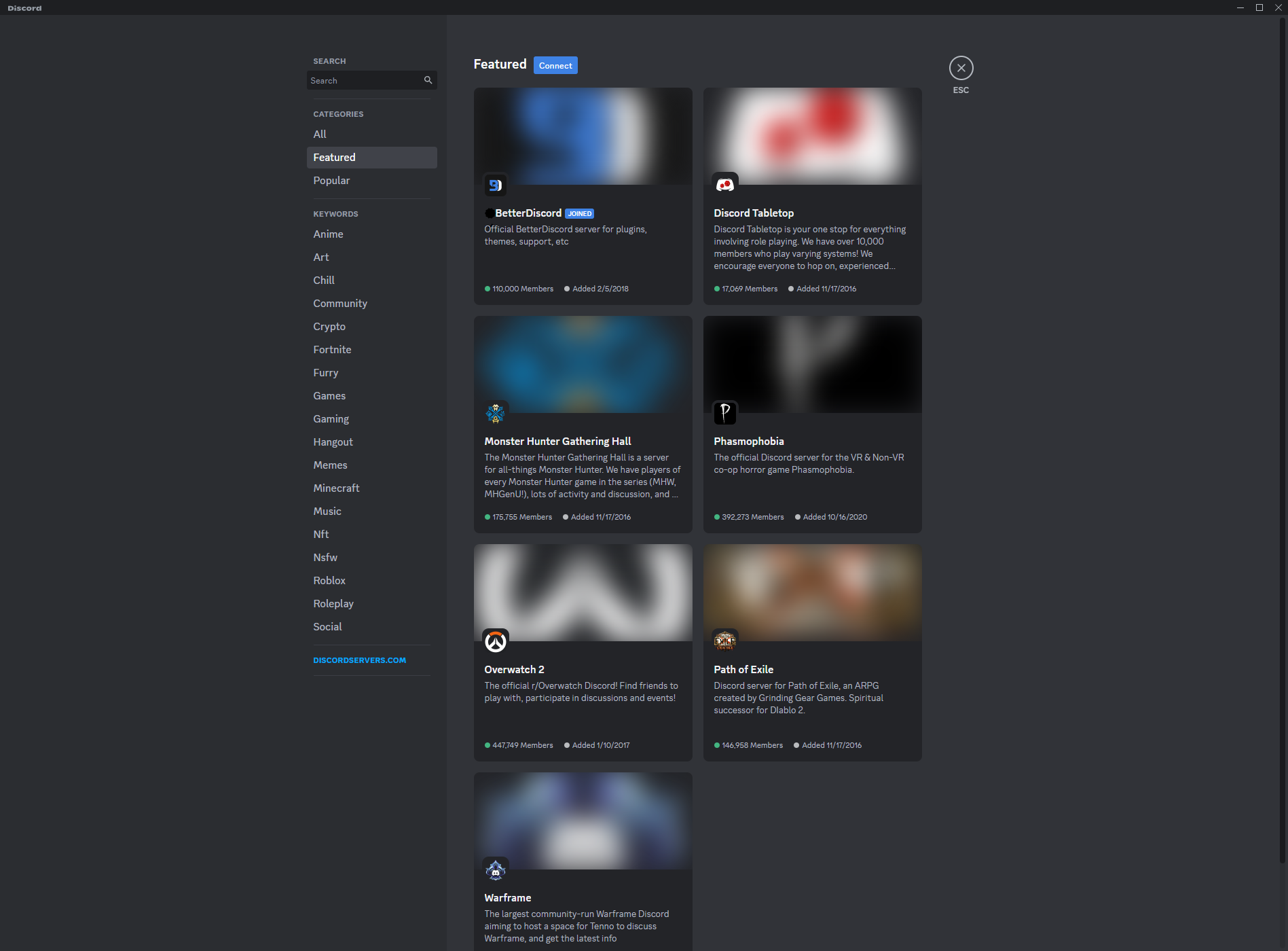Click the Connect button next to Featured

coord(555,65)
